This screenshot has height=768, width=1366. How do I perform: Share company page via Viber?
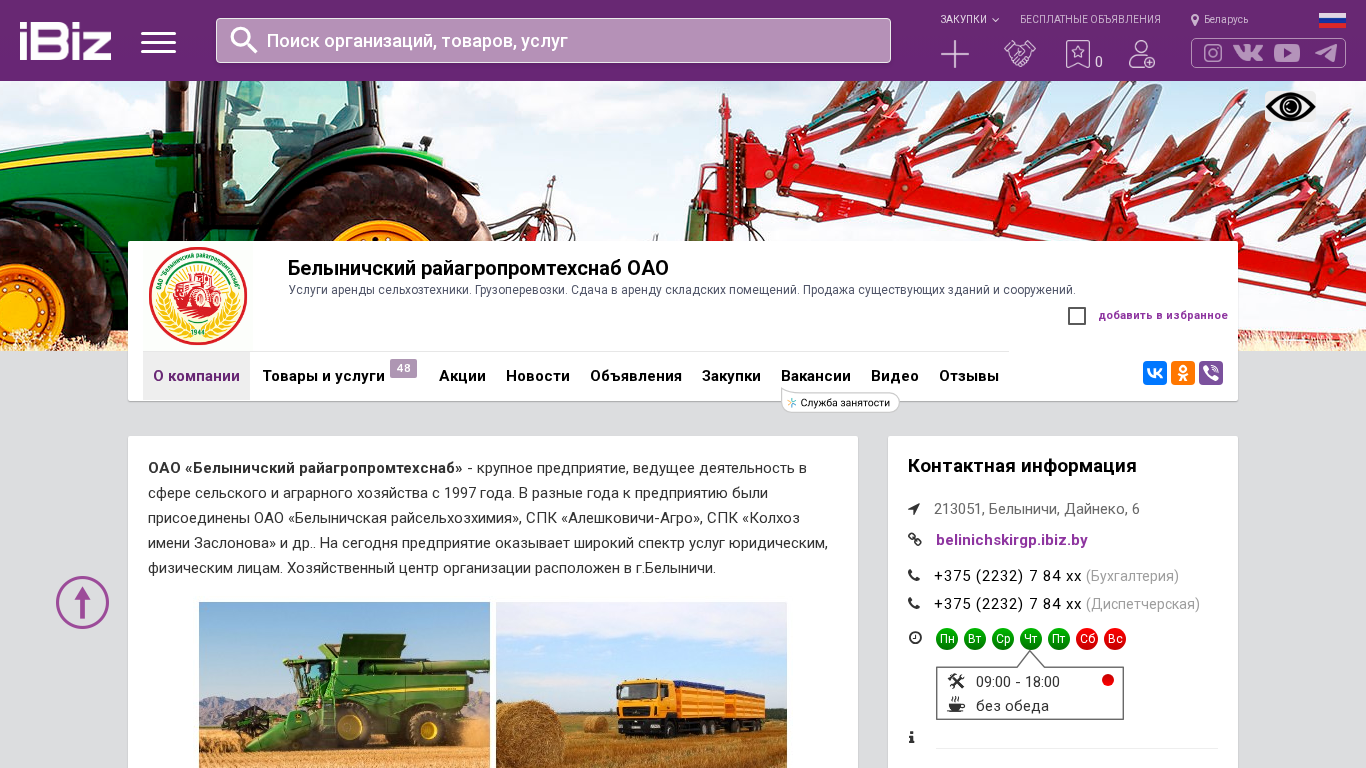tap(1211, 373)
